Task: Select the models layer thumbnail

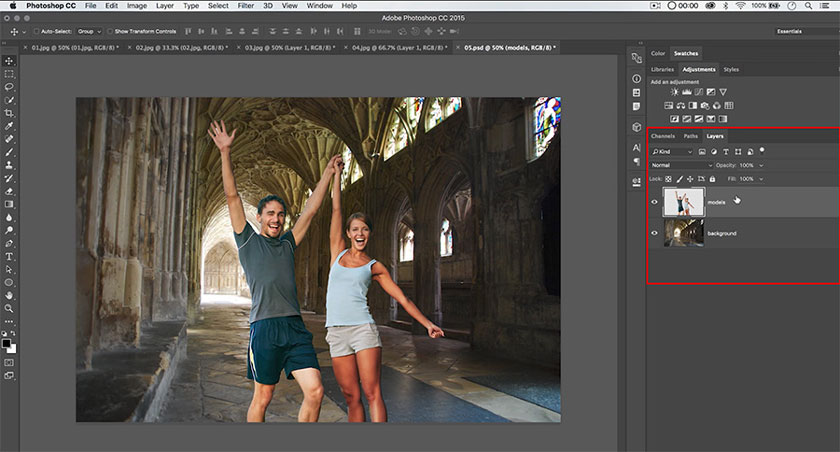Action: click(684, 202)
